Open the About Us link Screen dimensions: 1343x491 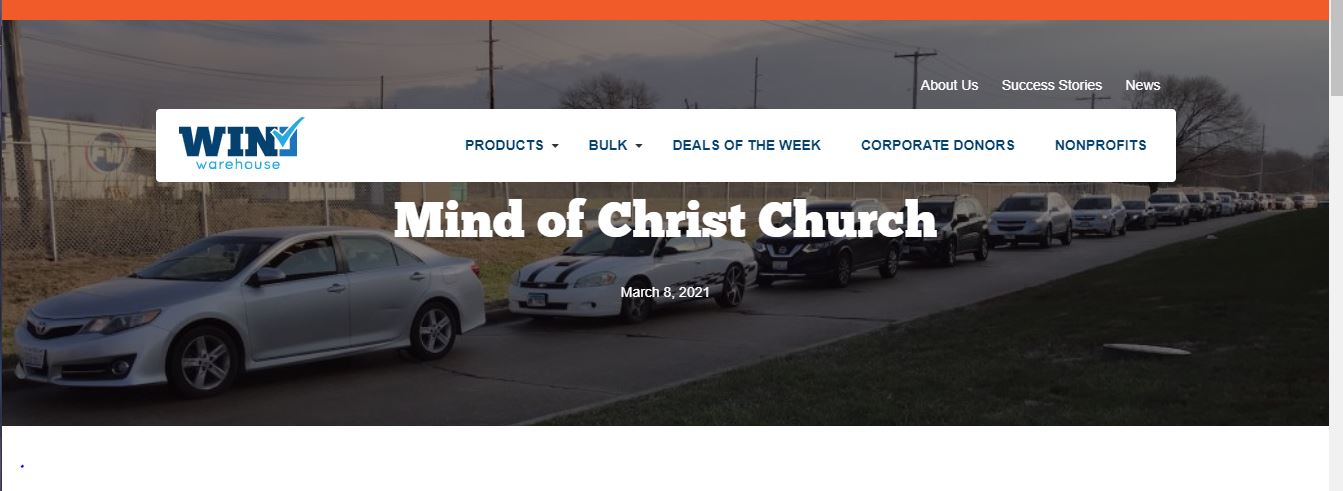[949, 85]
